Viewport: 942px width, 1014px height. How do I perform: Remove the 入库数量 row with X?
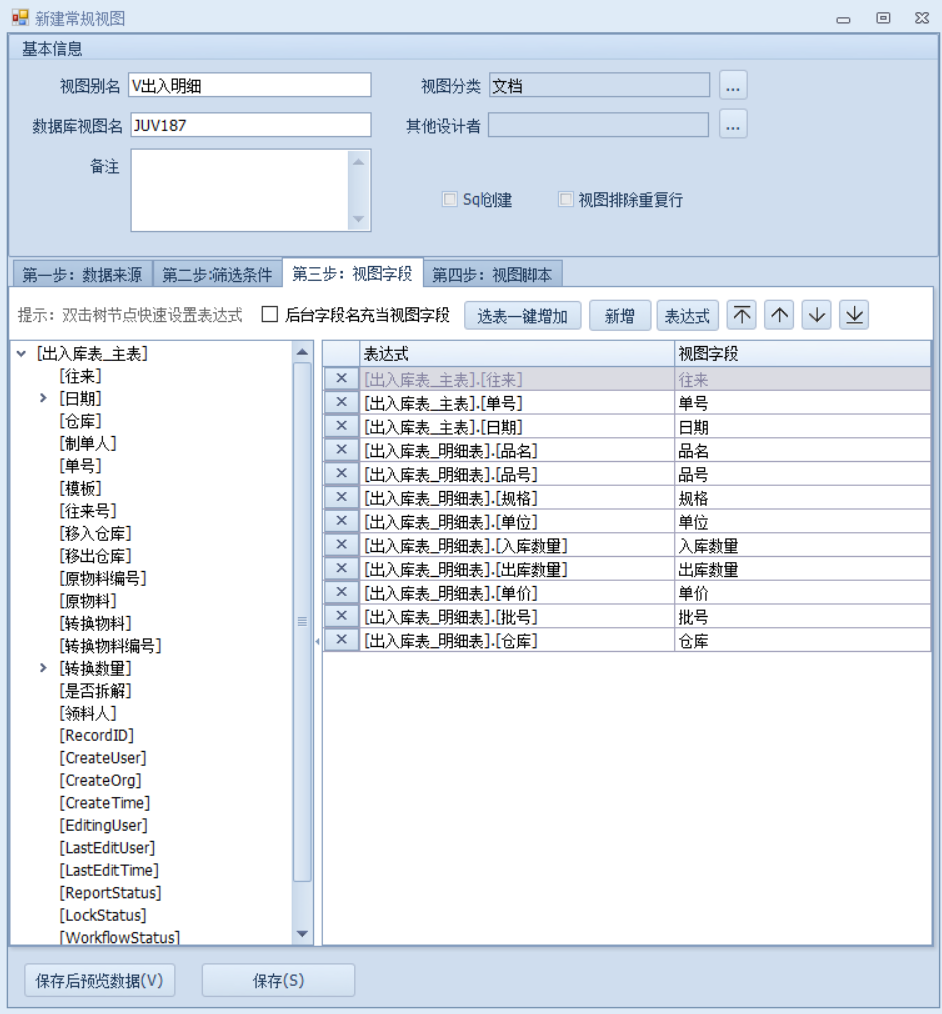[341, 546]
